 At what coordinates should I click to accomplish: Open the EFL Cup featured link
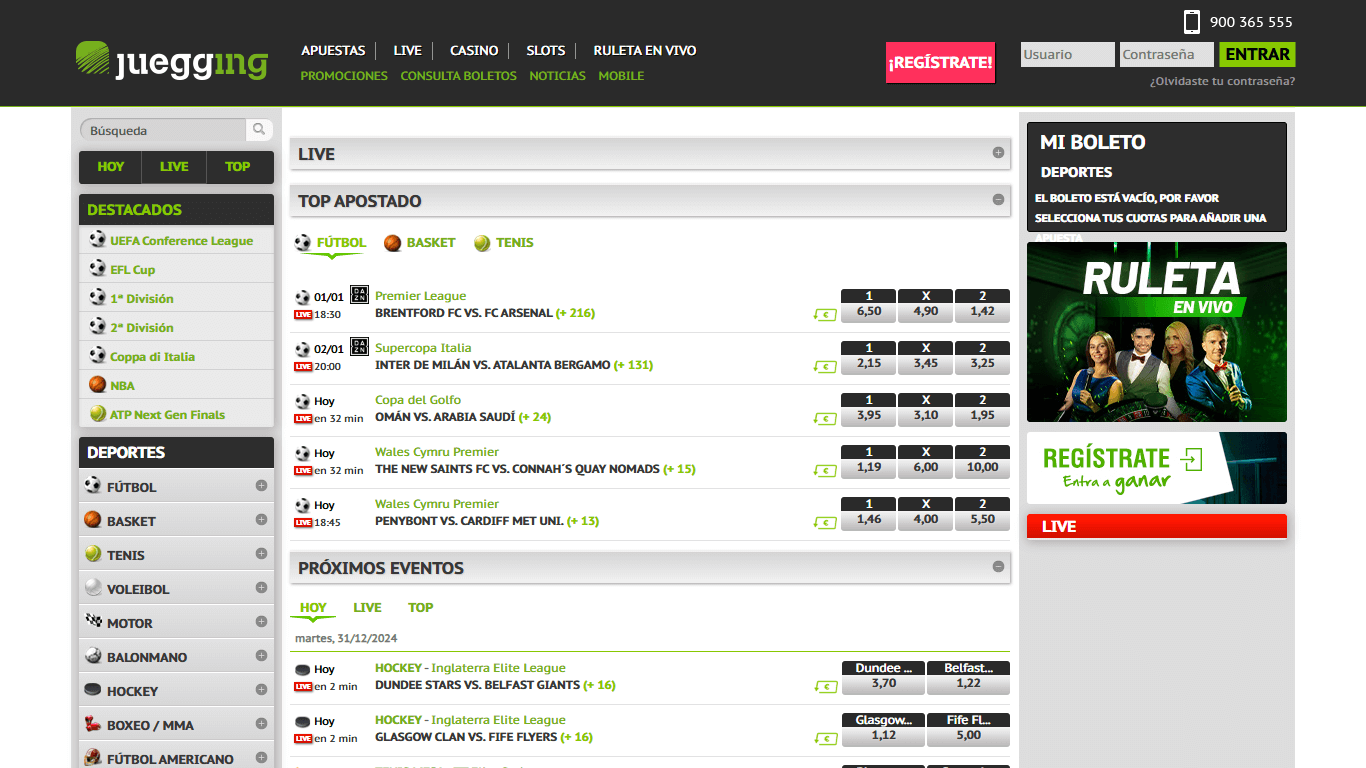(132, 270)
